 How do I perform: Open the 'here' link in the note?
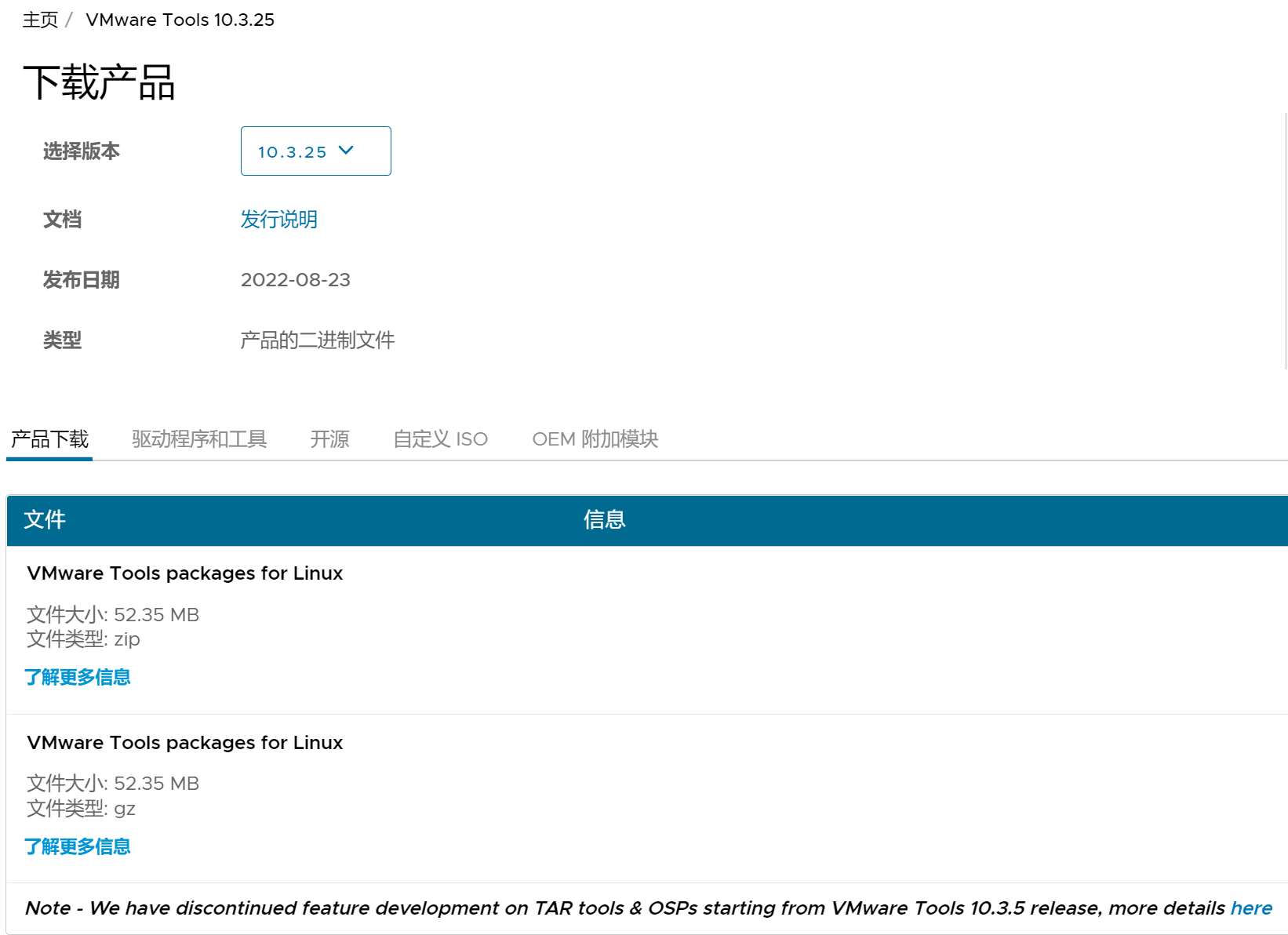point(1251,908)
